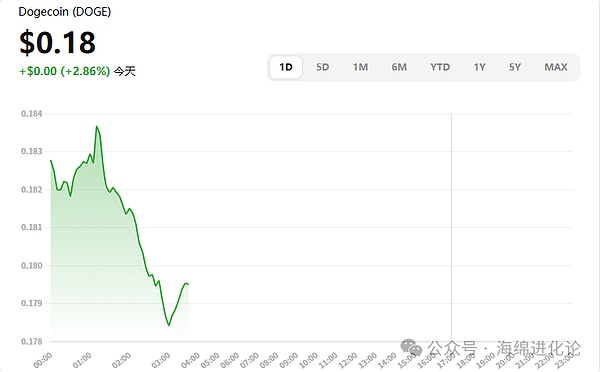Click the chart peak near 01:00

pos(96,126)
